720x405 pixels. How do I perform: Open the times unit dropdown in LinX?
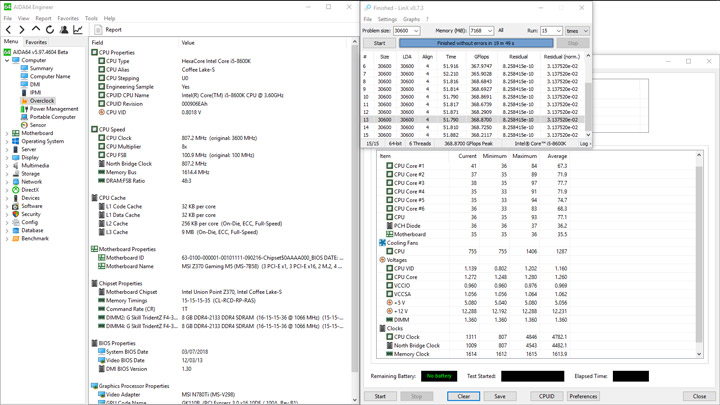[577, 31]
